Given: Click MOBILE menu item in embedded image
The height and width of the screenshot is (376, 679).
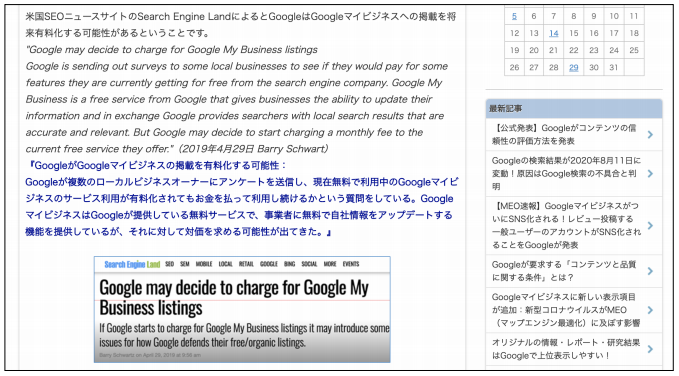Looking at the screenshot, I should tap(204, 264).
